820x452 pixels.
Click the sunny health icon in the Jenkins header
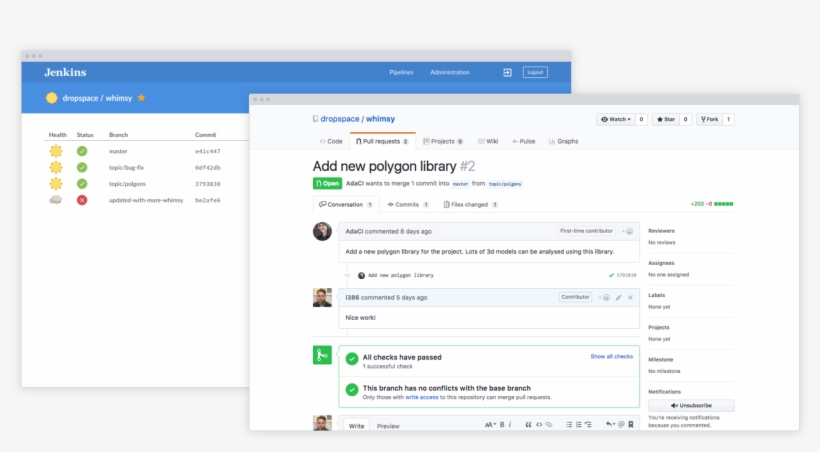[51, 98]
